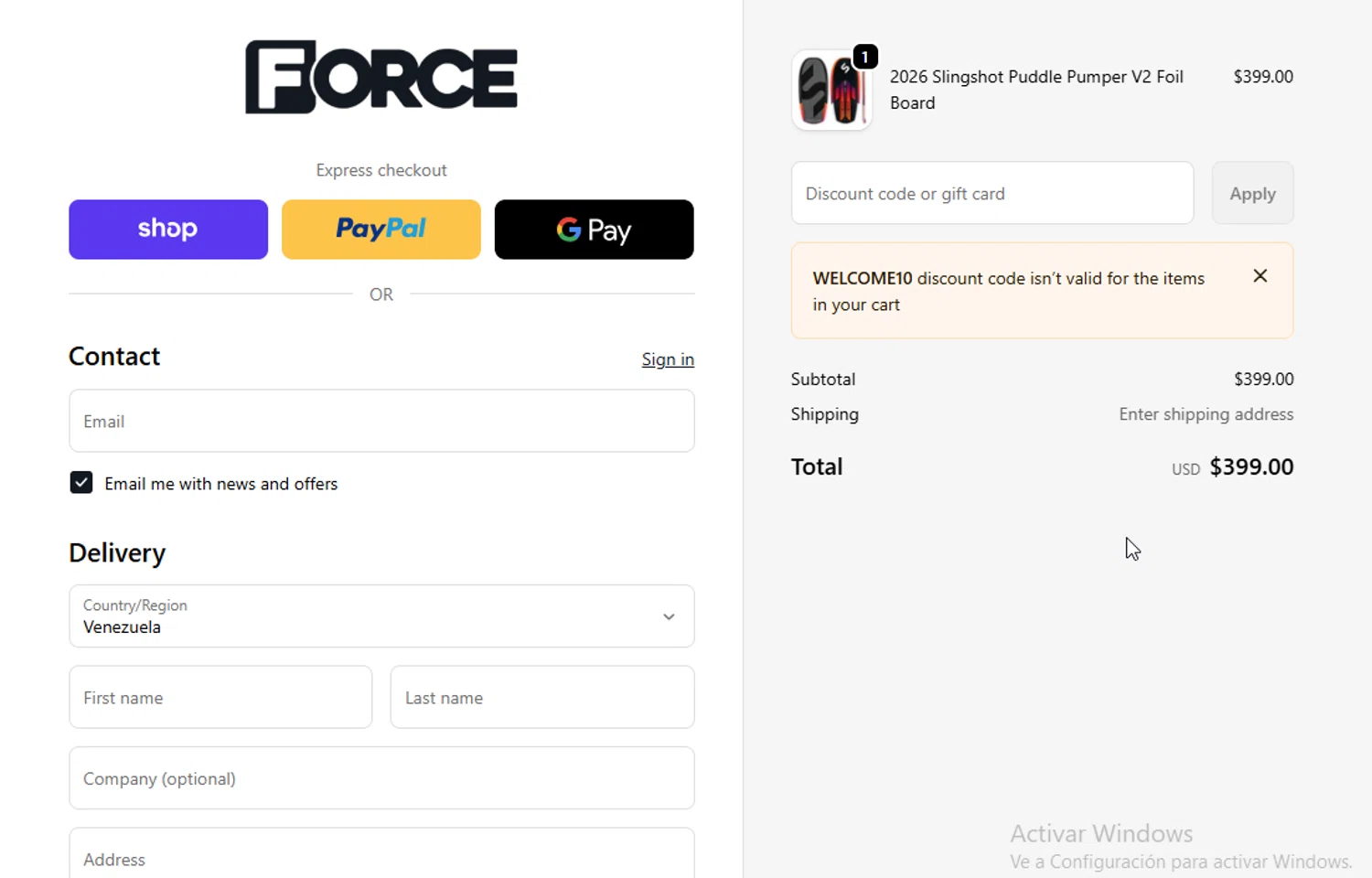Click the First name field
Image resolution: width=1372 pixels, height=878 pixels.
tap(220, 697)
